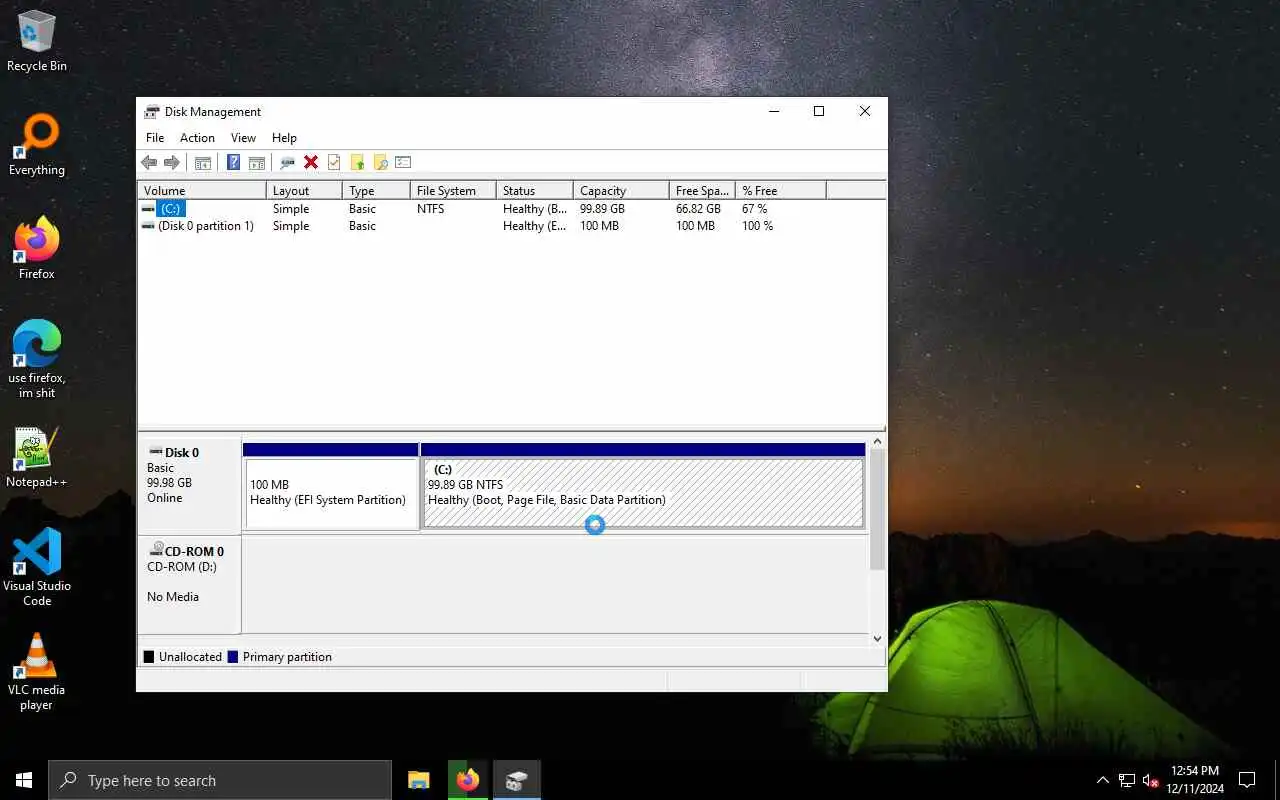Toggle the Show/Hide Console Tree toolbar icon

[x=203, y=162]
